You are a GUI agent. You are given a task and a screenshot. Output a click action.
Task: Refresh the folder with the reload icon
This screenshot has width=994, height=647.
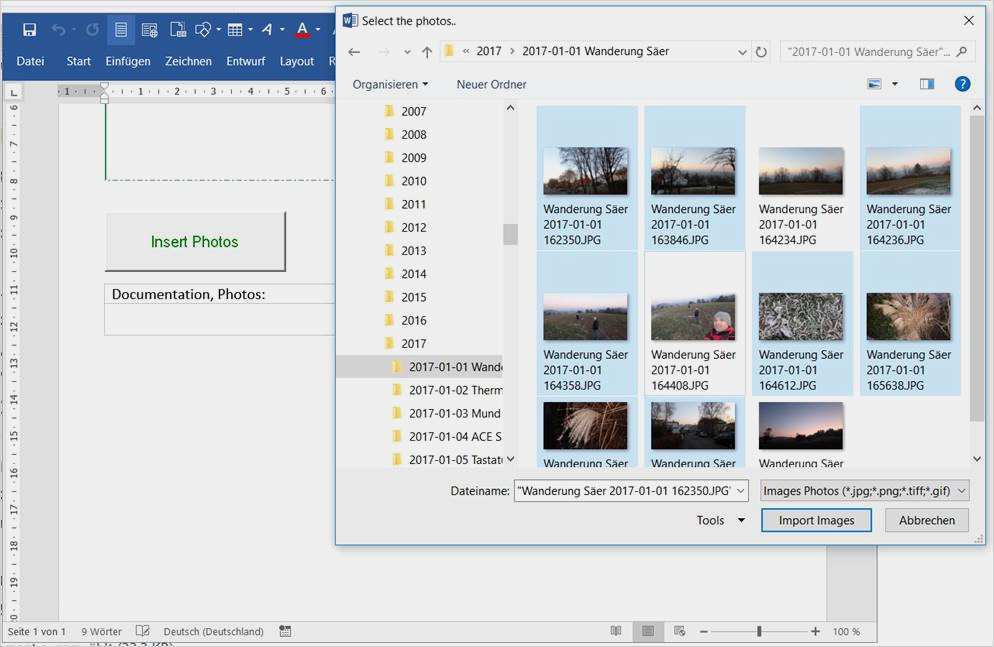761,52
